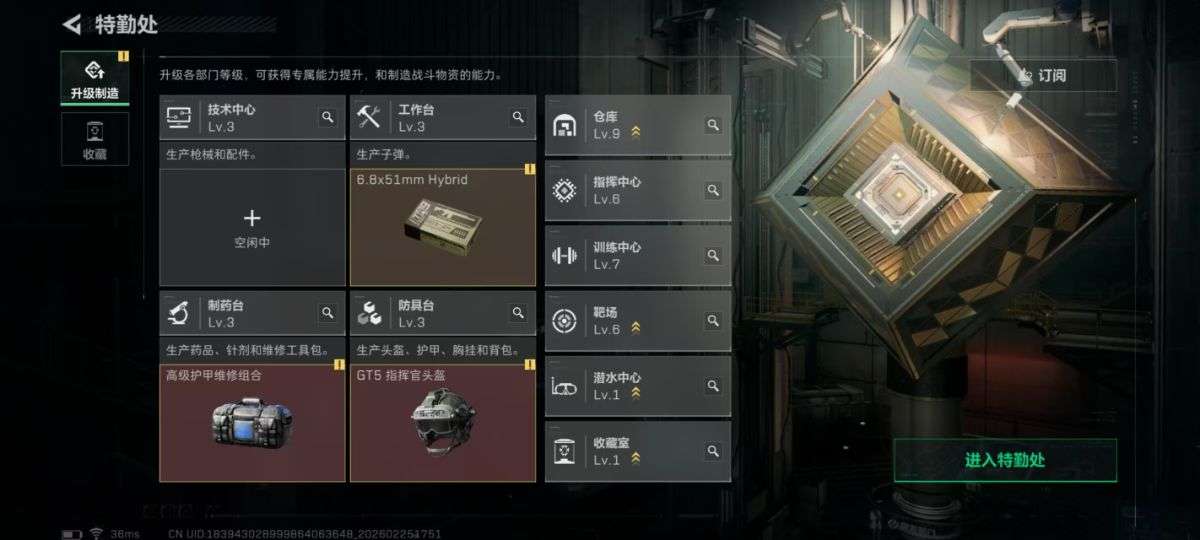
Task: Go back using the arrow beside 特勤处
Action: [x=72, y=24]
